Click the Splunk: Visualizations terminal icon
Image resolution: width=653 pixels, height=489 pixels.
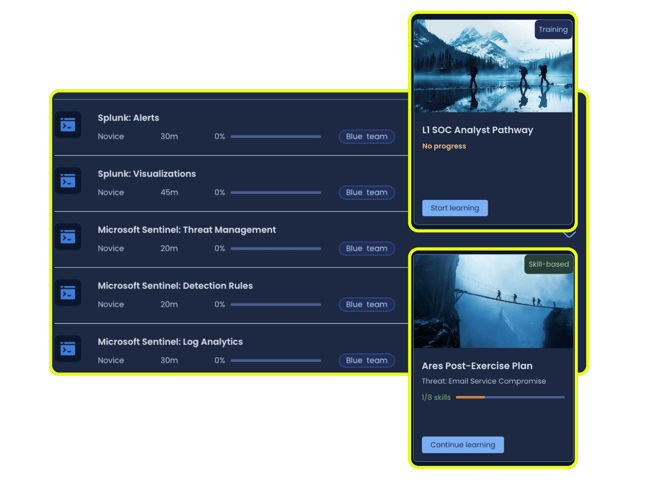(x=68, y=182)
